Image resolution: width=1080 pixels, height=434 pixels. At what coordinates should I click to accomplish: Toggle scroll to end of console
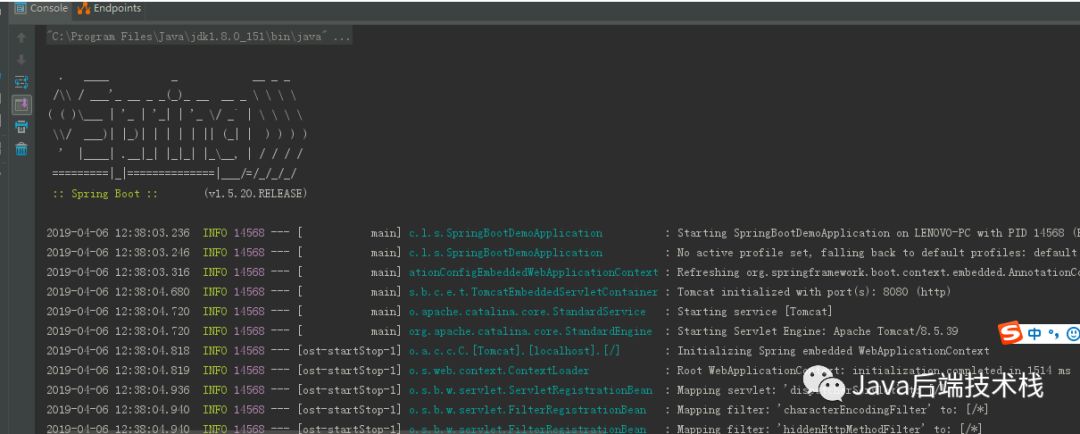pos(21,105)
